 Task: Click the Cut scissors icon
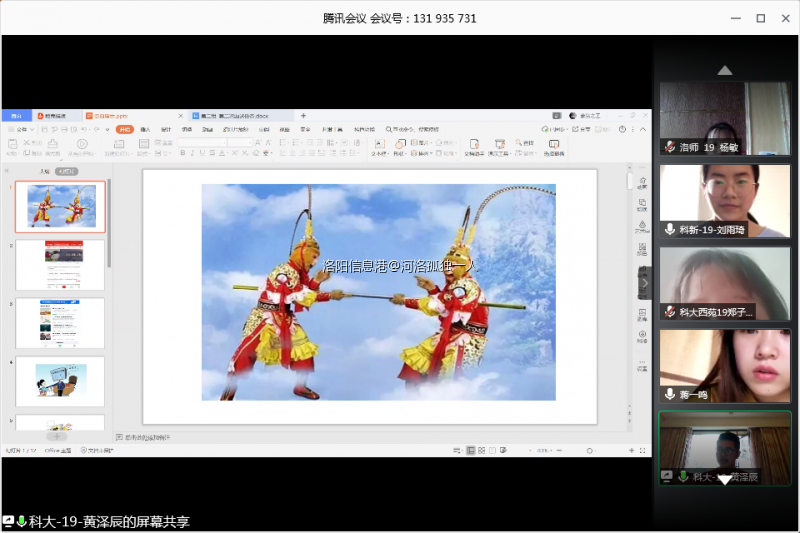[x=27, y=143]
